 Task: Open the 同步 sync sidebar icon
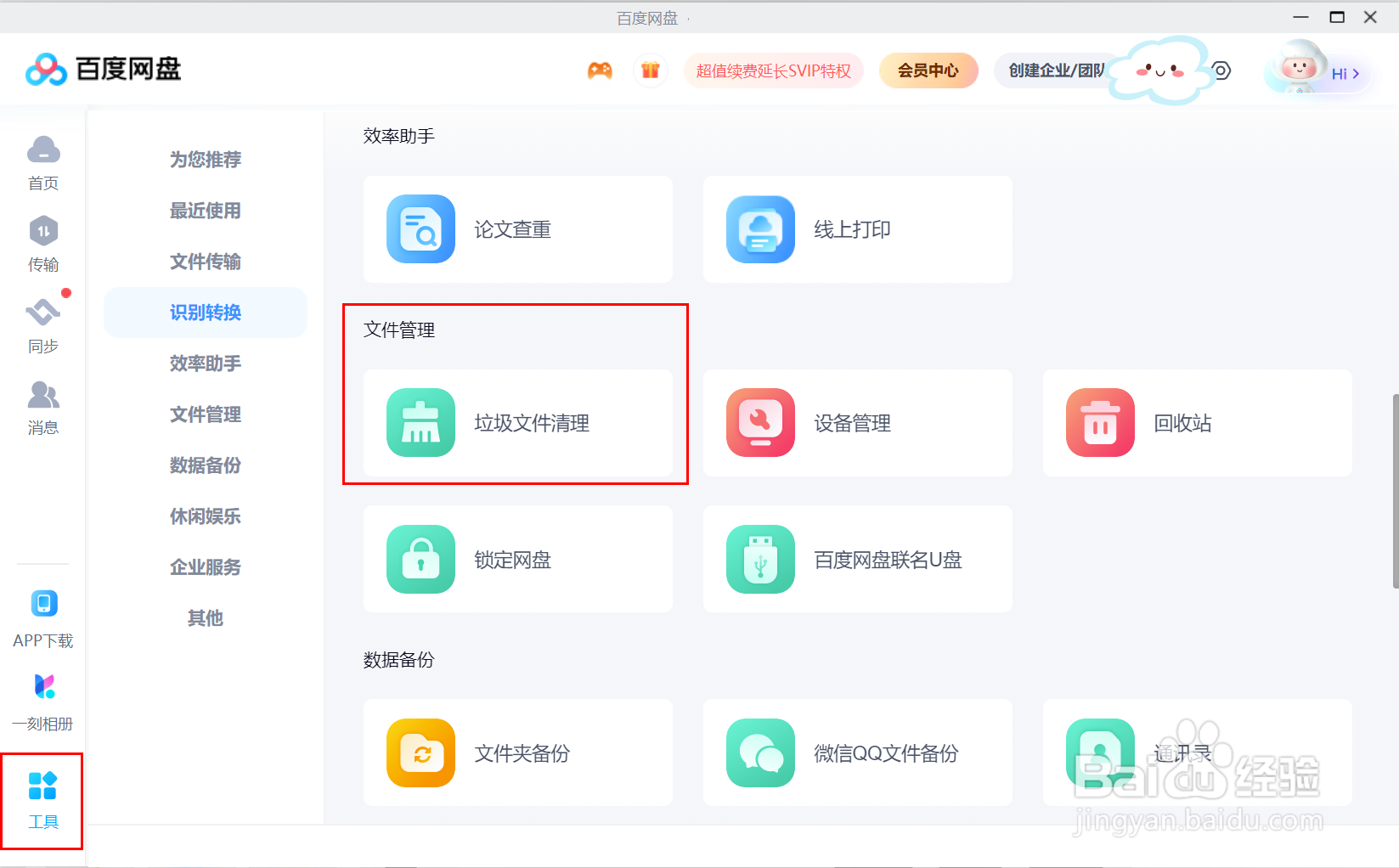point(43,313)
